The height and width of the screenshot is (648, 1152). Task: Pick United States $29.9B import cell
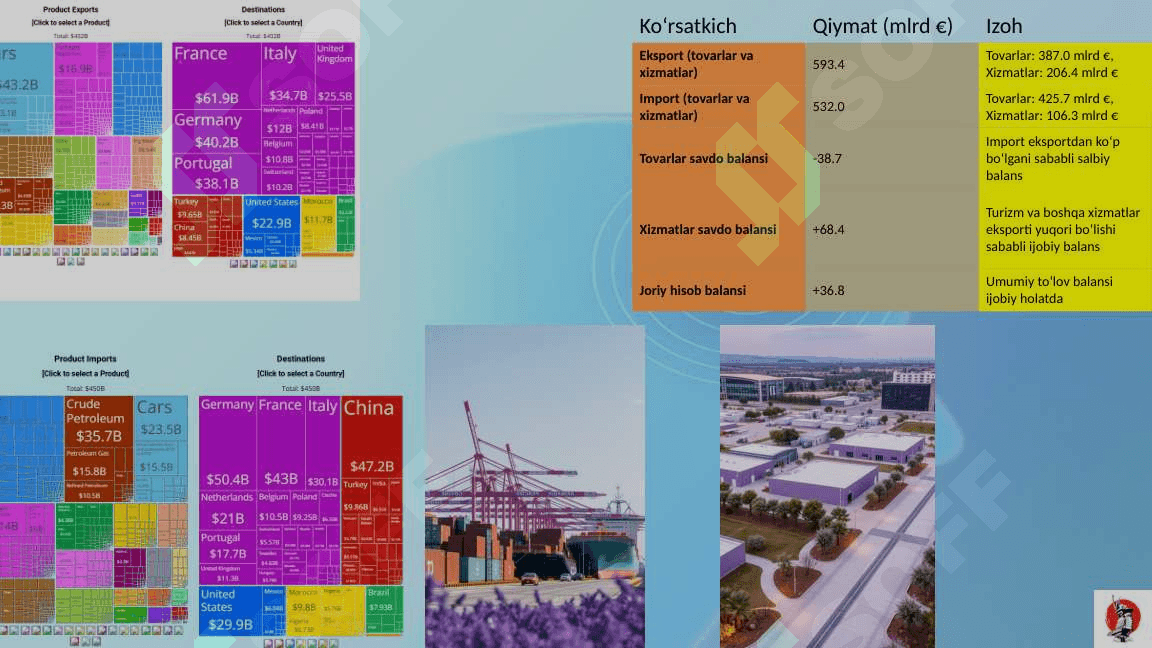click(x=231, y=610)
